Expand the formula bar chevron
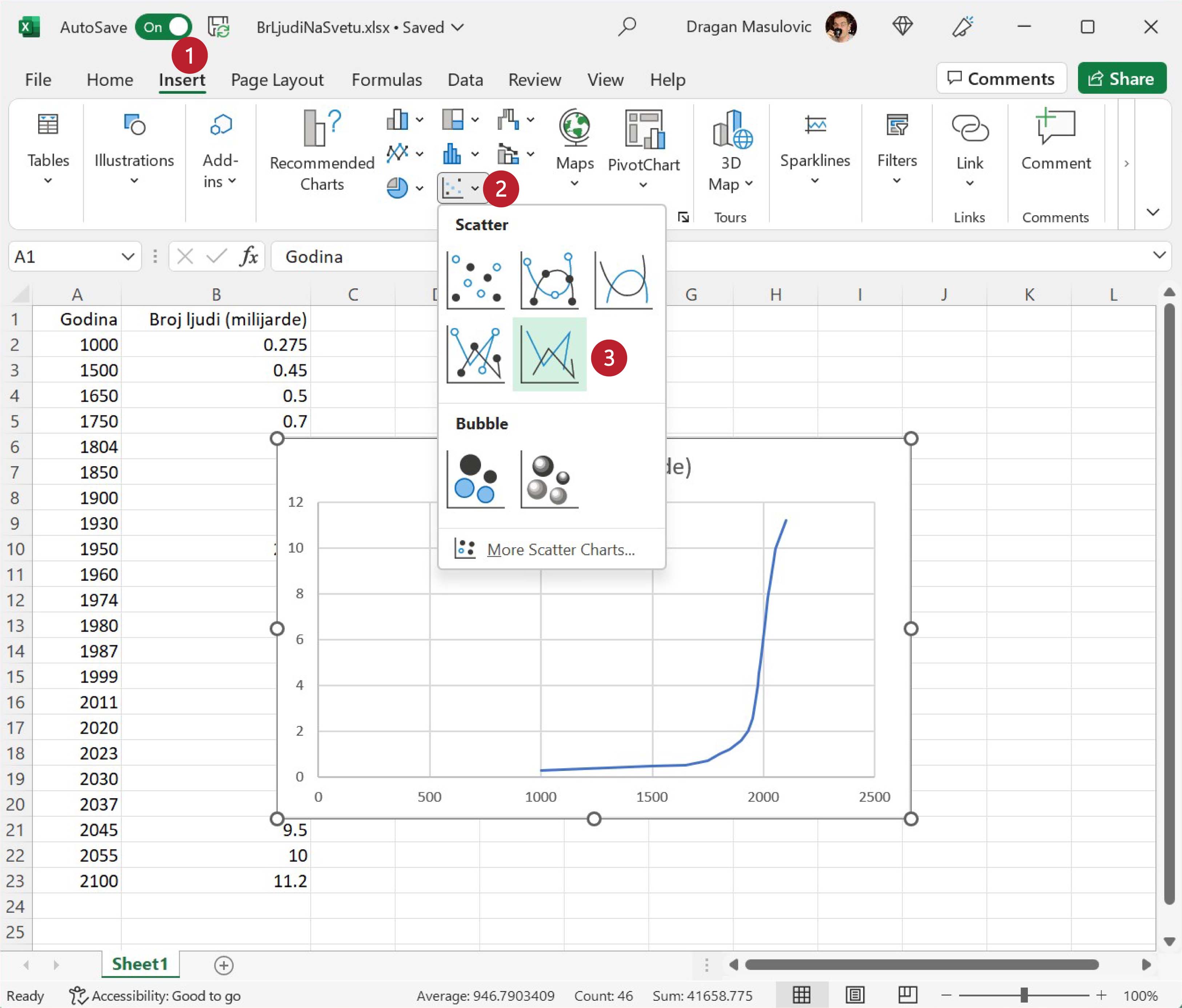Viewport: 1182px width, 1008px height. point(1159,255)
